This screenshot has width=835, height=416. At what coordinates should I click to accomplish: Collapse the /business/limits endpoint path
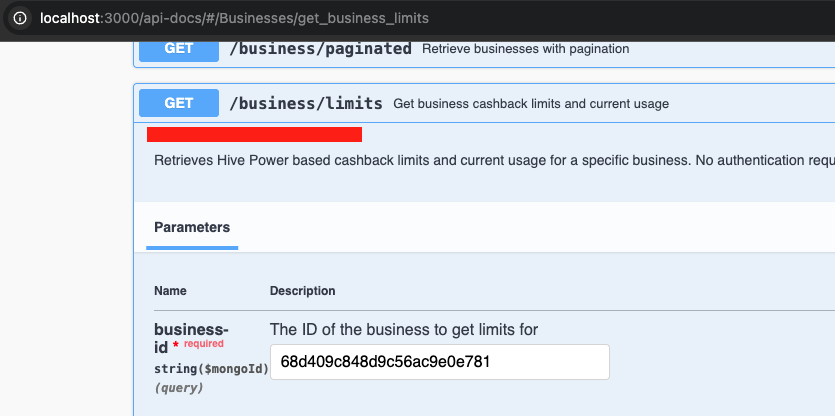306,103
